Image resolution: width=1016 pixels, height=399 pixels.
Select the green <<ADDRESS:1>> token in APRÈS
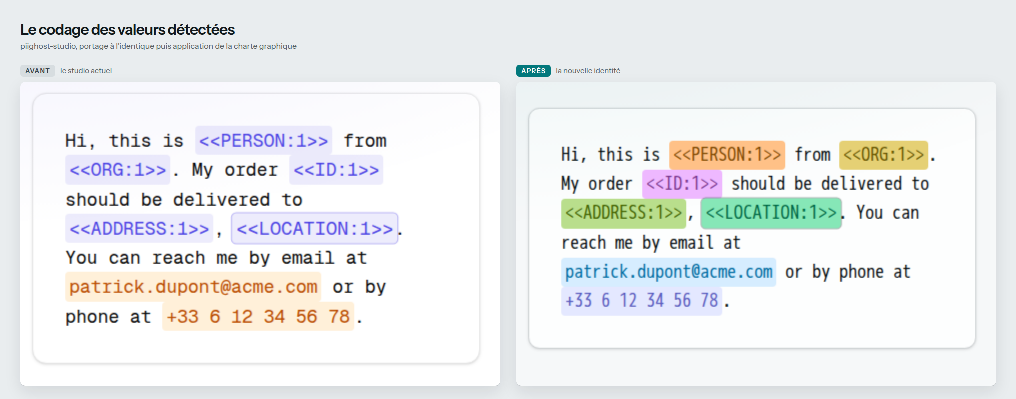coord(623,213)
